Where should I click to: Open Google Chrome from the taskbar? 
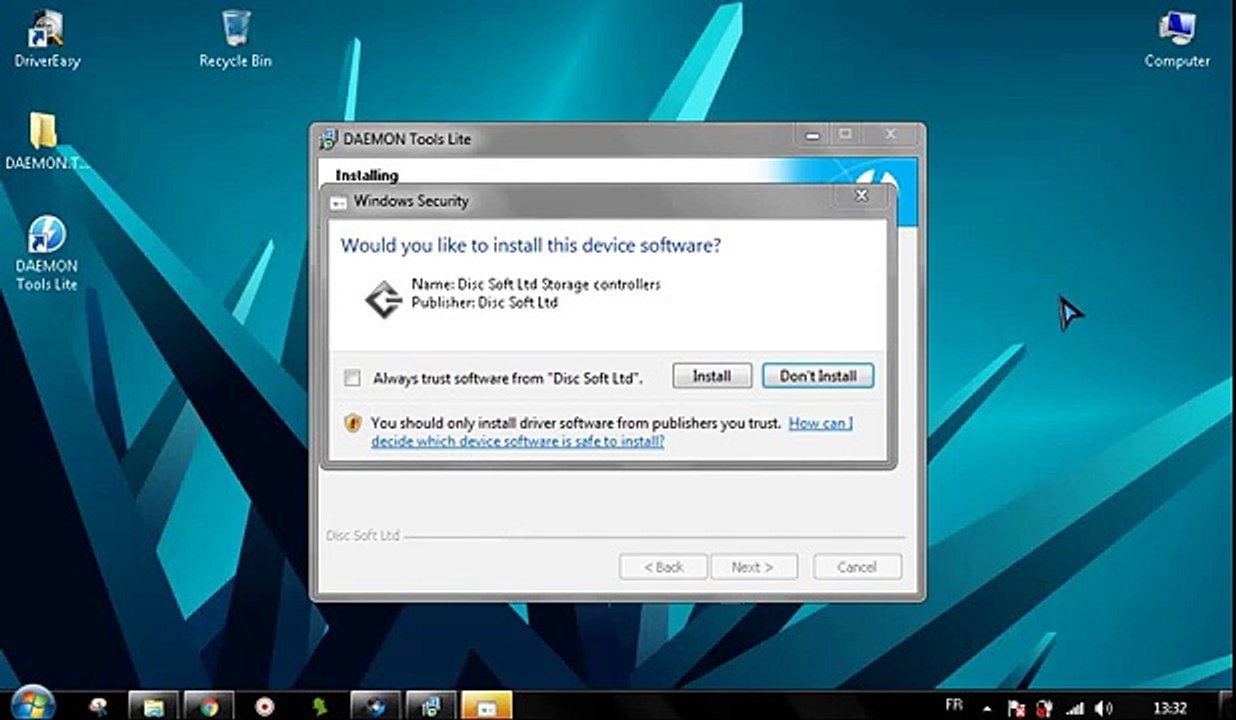(208, 706)
